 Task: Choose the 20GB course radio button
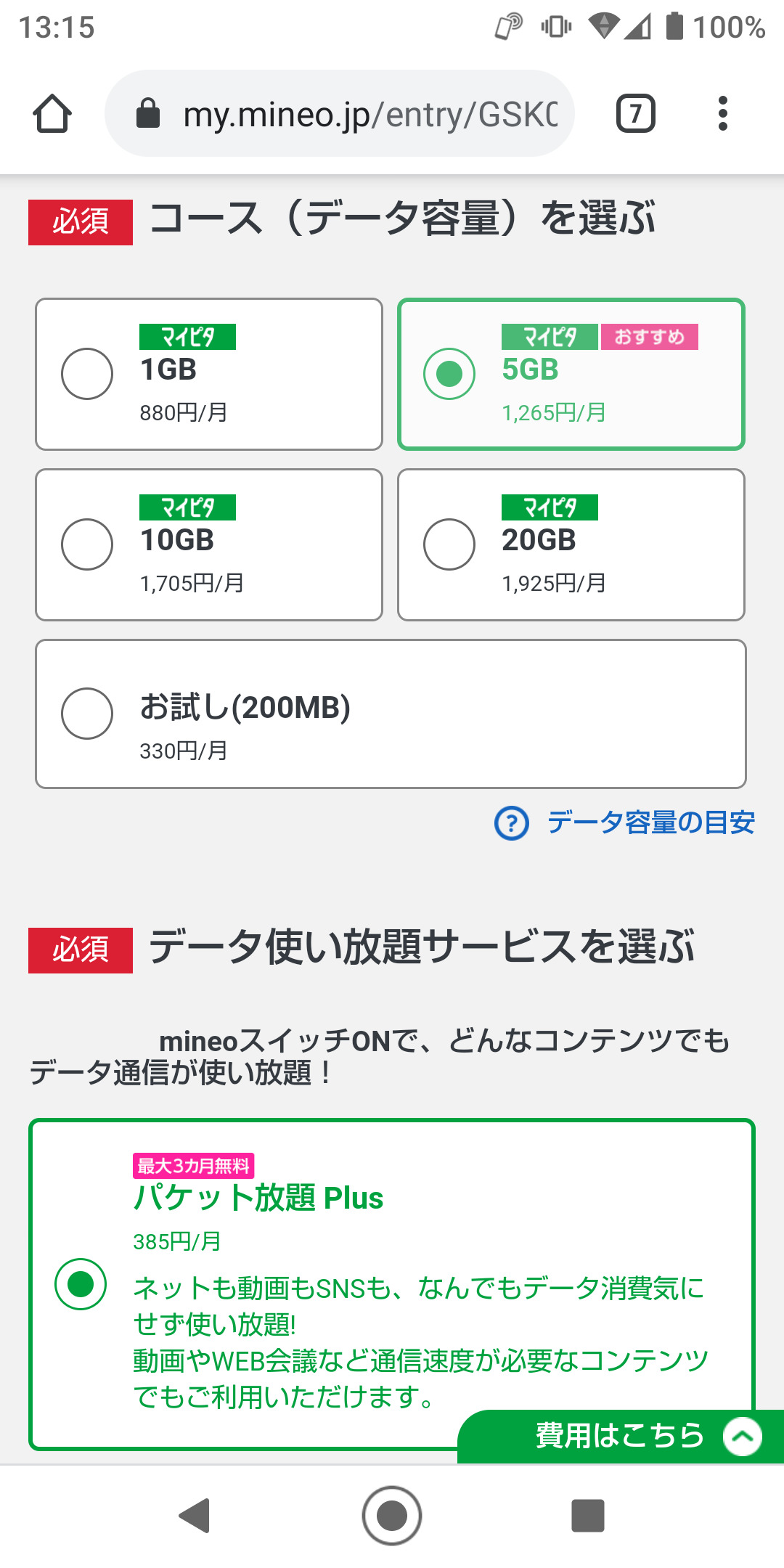pyautogui.click(x=449, y=544)
